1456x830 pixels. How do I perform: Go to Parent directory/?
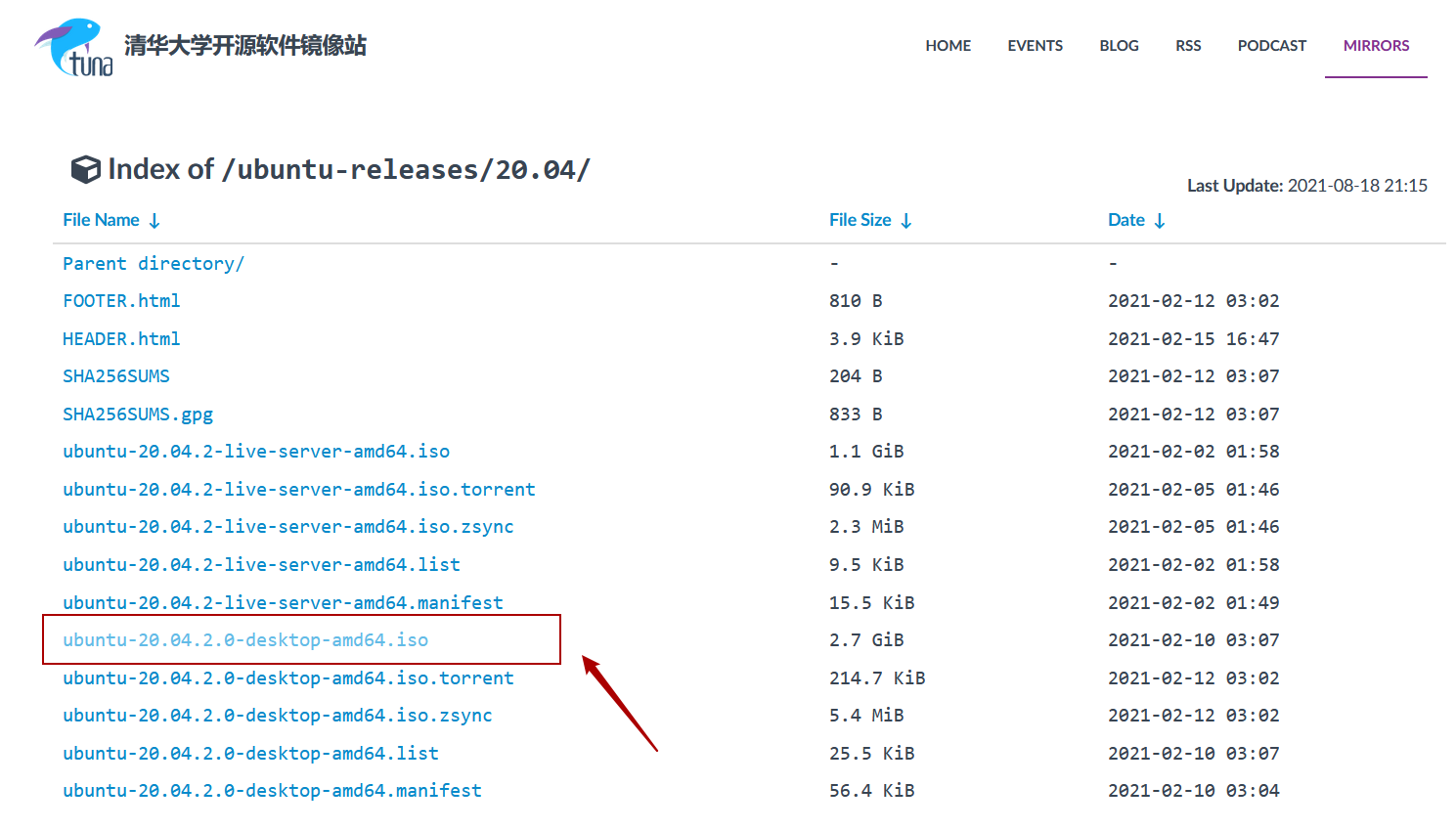pos(154,264)
